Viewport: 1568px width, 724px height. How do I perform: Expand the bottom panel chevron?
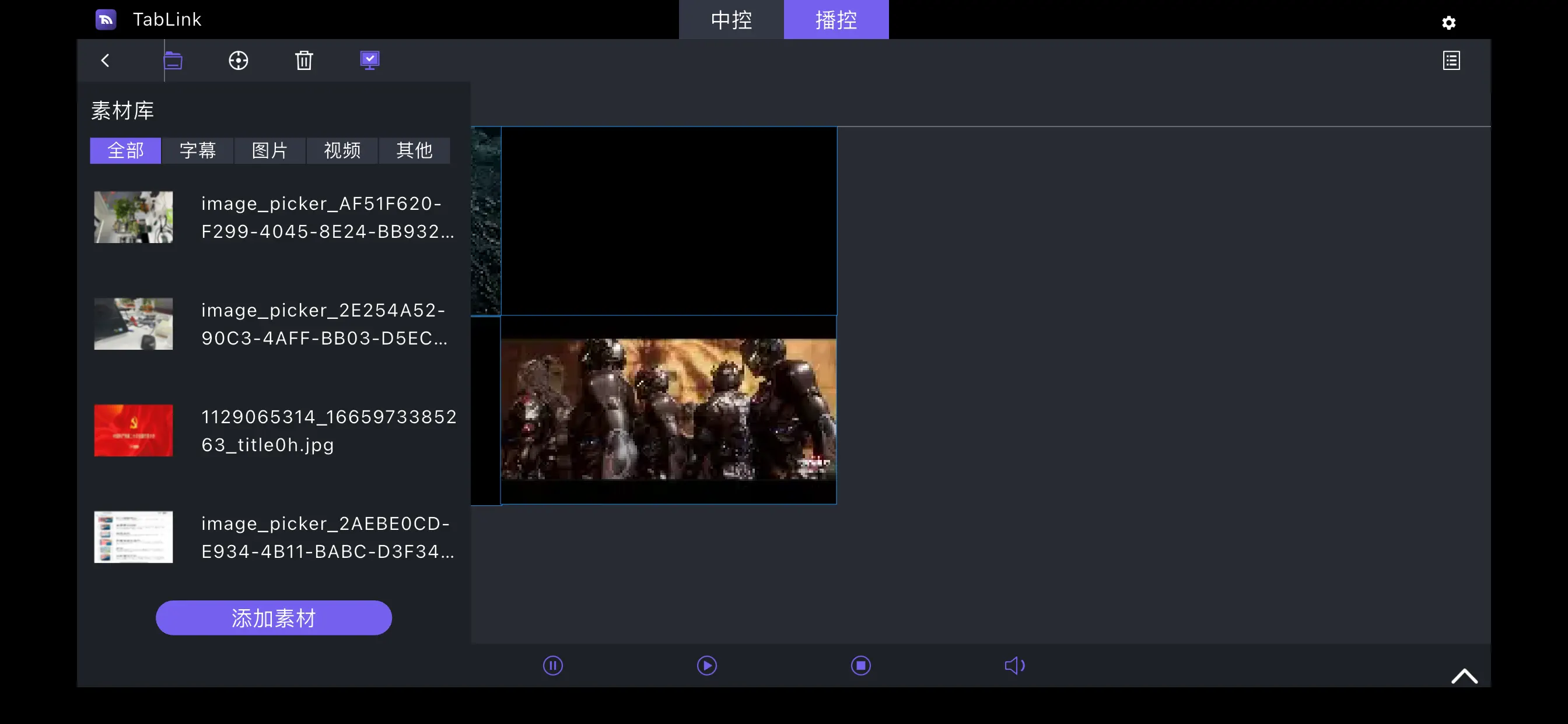click(1464, 676)
